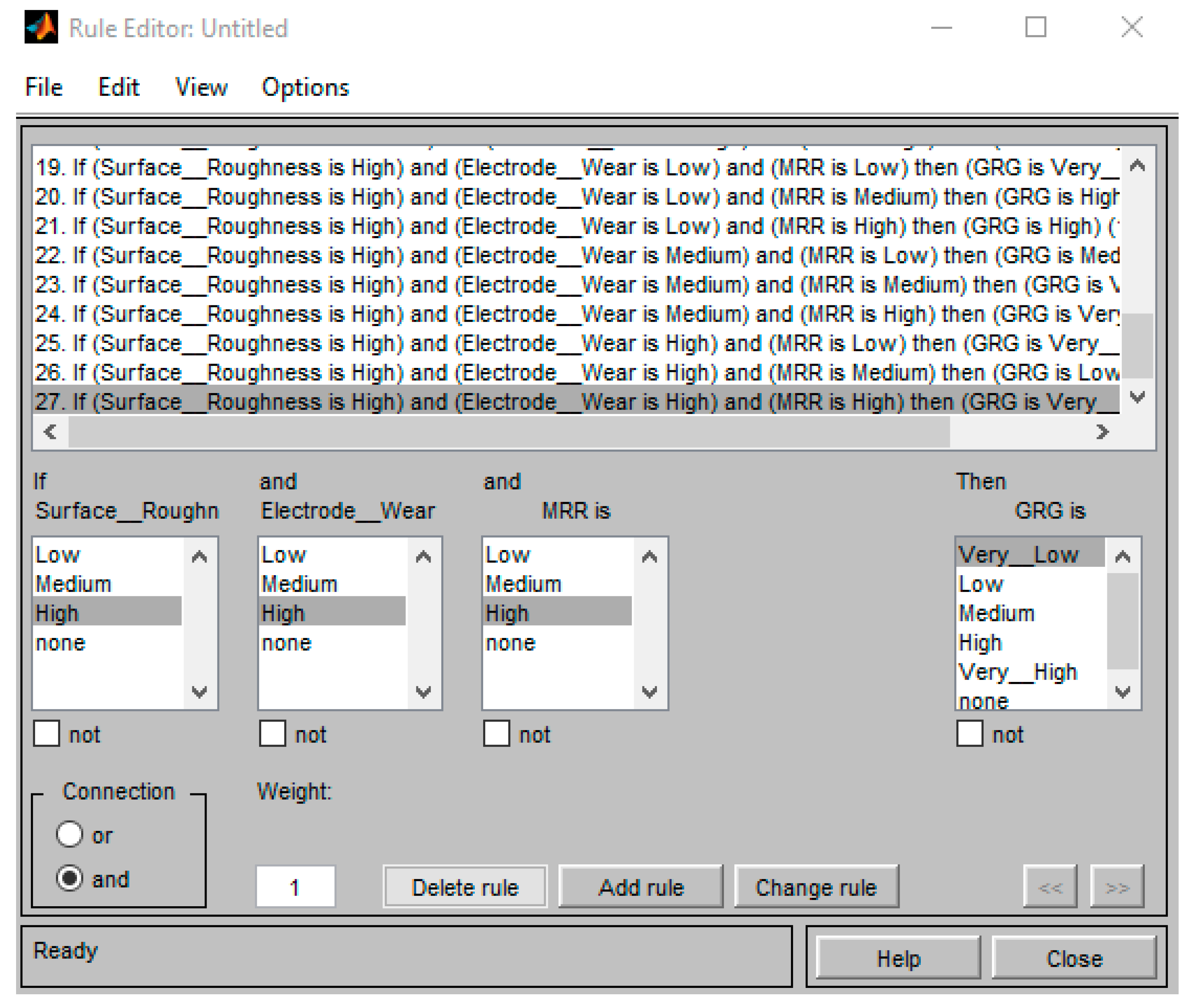This screenshot has width=1191, height=1008.
Task: Click the Weight input field
Action: coord(295,887)
